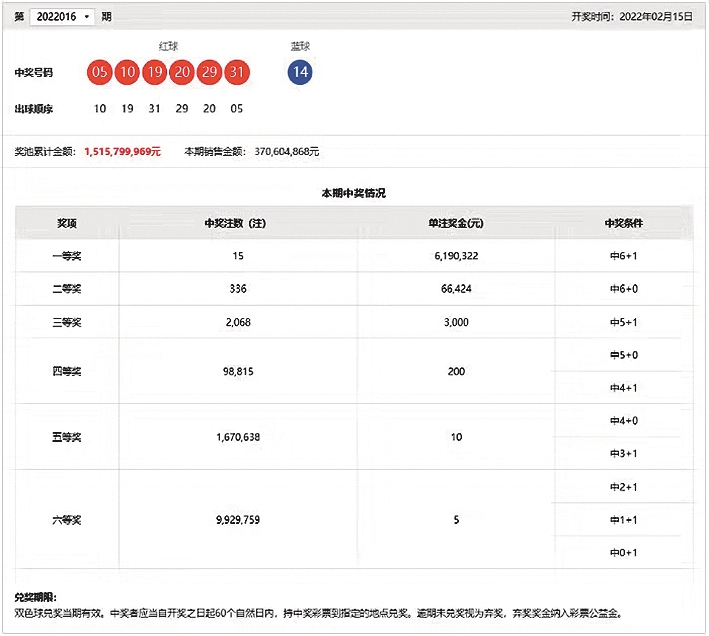Click the blue ball numbered 14

[299, 72]
